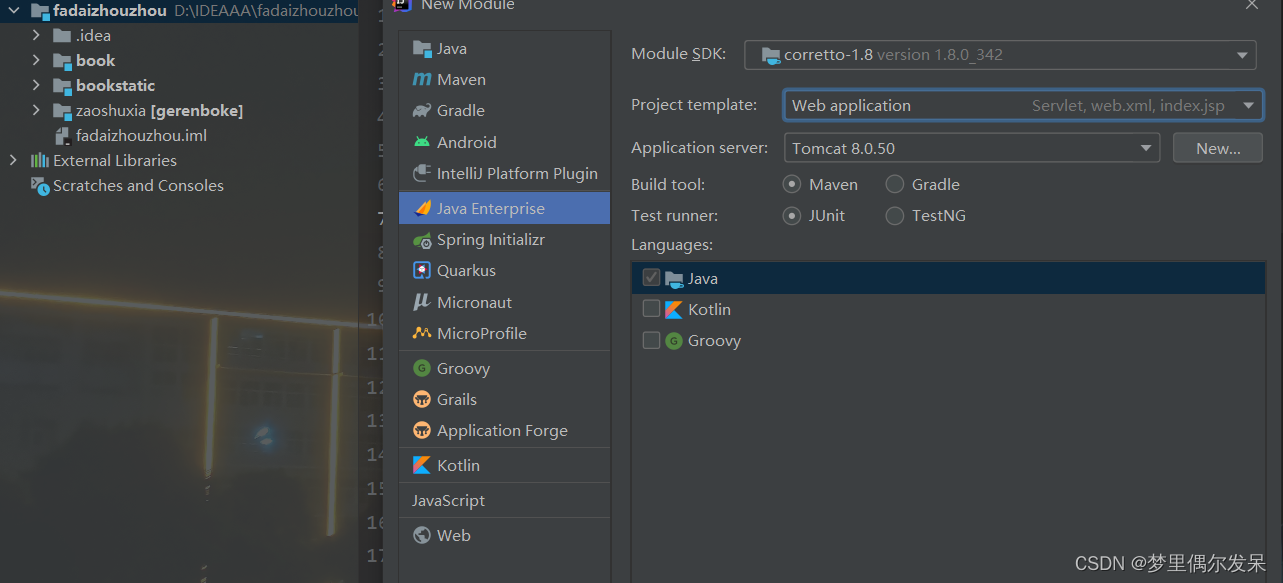Select the MicroProfile list entry
This screenshot has height=583, width=1283.
click(504, 333)
